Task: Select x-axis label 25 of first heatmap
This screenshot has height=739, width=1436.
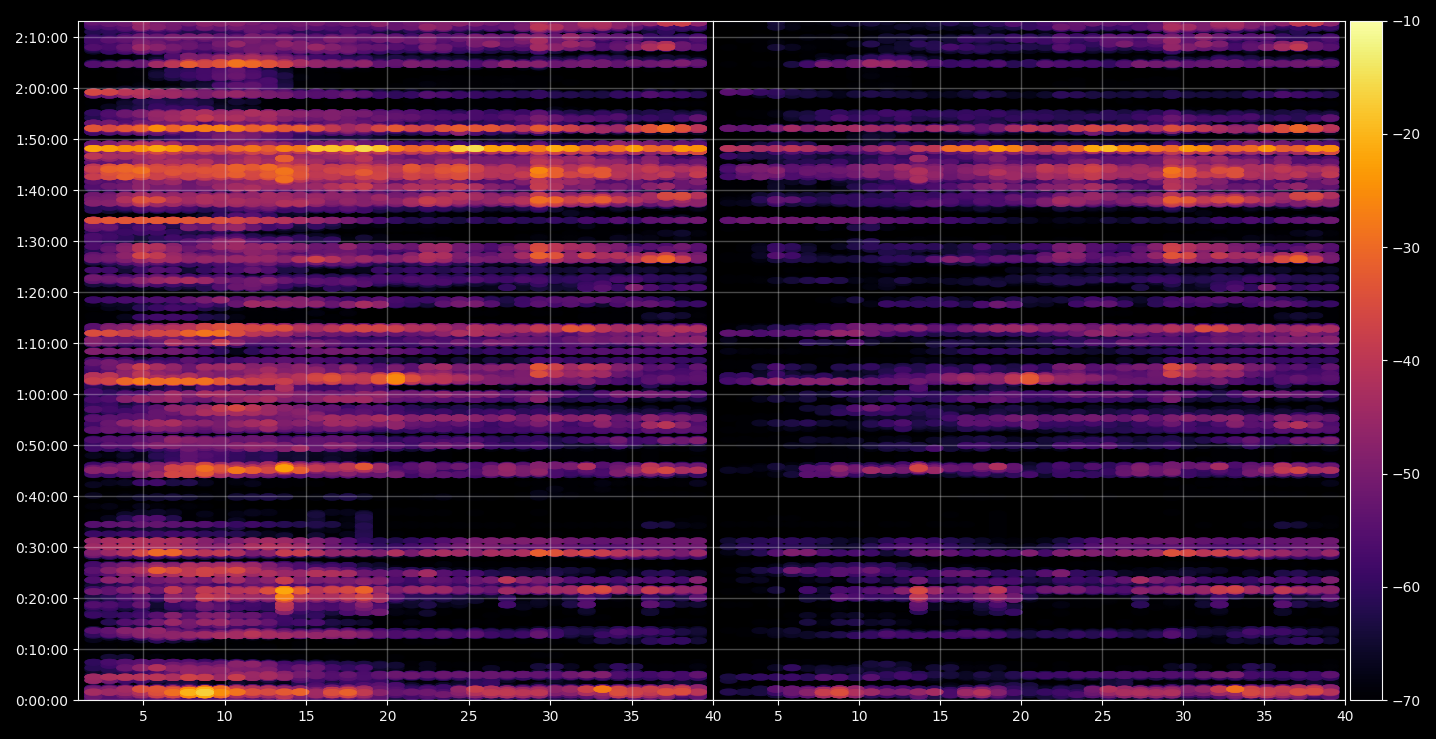Action: [469, 716]
